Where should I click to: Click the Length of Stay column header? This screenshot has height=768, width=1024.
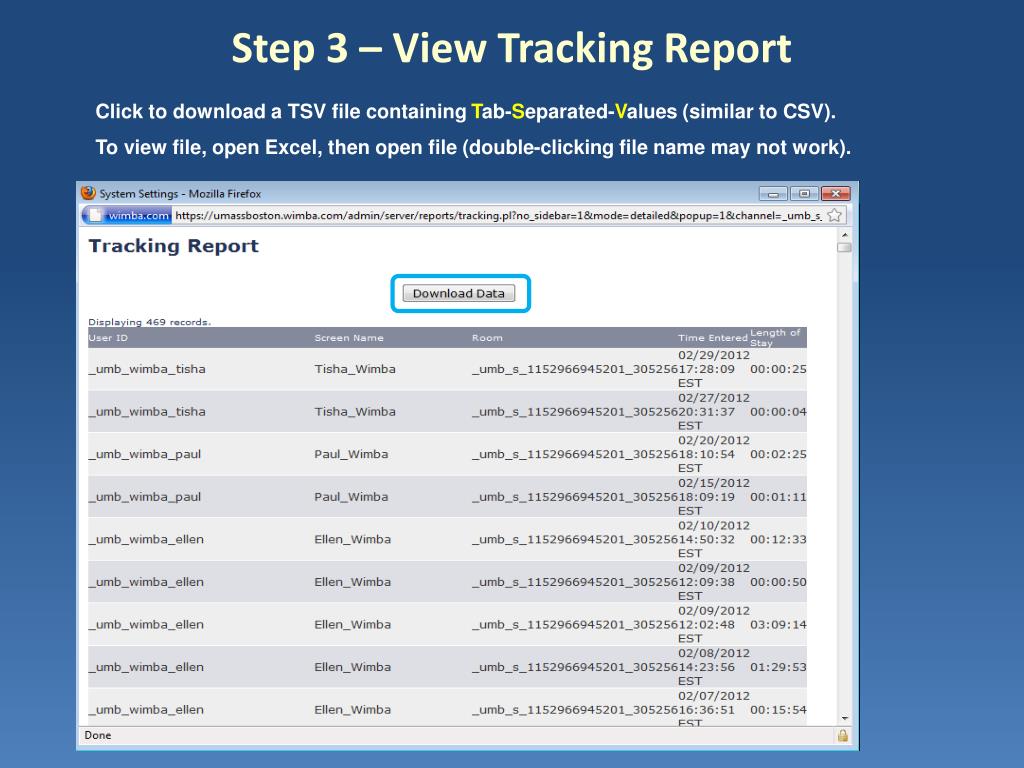click(775, 338)
